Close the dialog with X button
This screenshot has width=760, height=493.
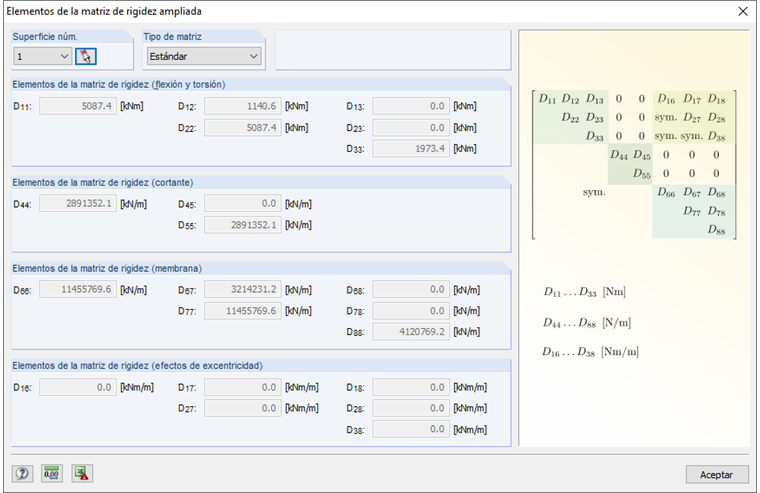tap(743, 11)
